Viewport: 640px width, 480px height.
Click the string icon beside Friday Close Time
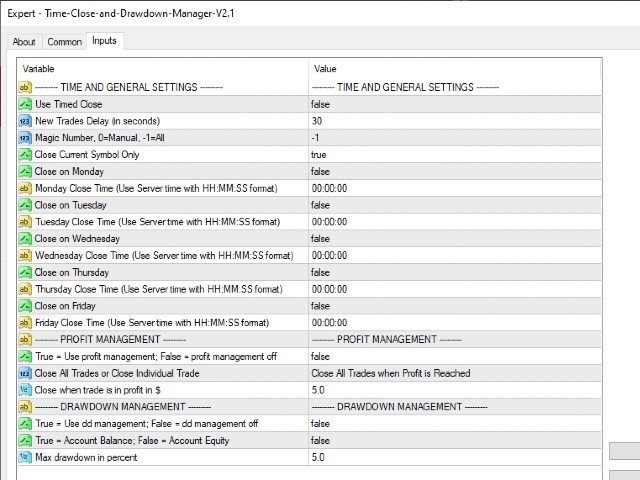25,323
